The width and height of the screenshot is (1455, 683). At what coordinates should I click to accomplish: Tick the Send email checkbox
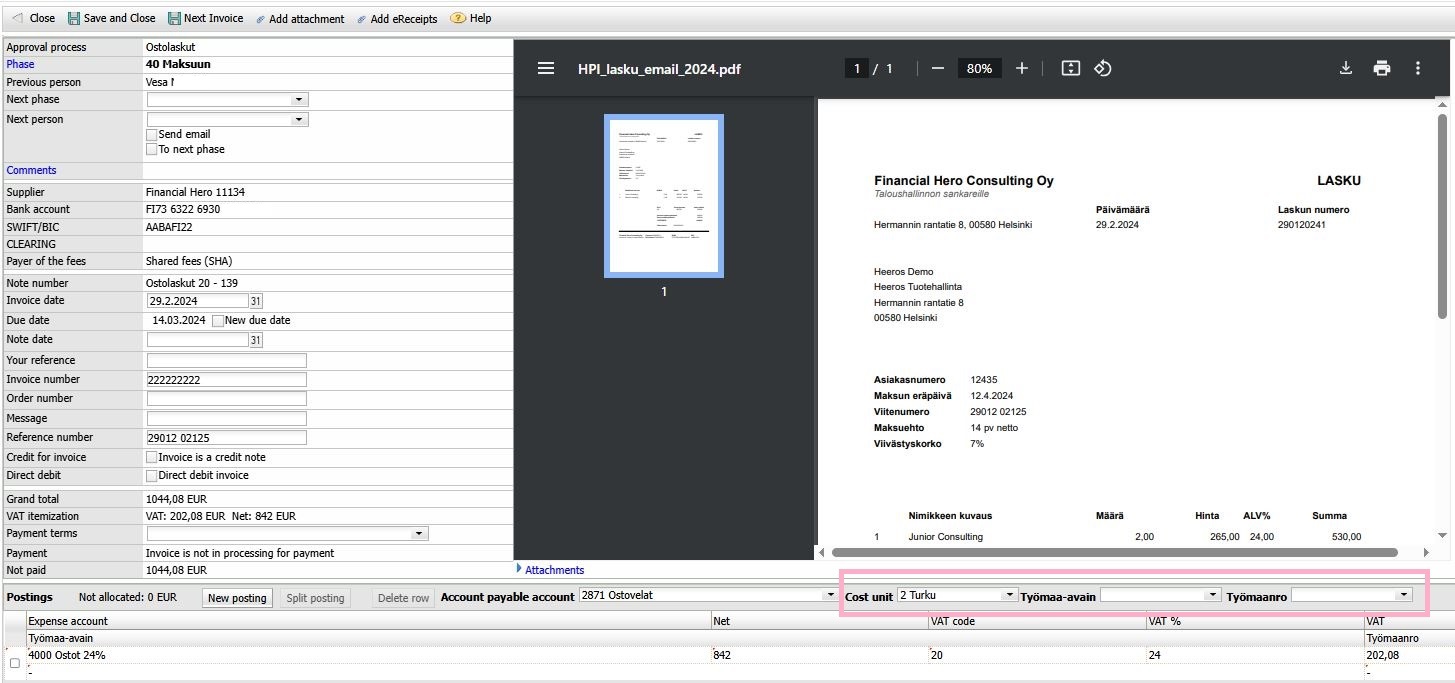[x=152, y=134]
